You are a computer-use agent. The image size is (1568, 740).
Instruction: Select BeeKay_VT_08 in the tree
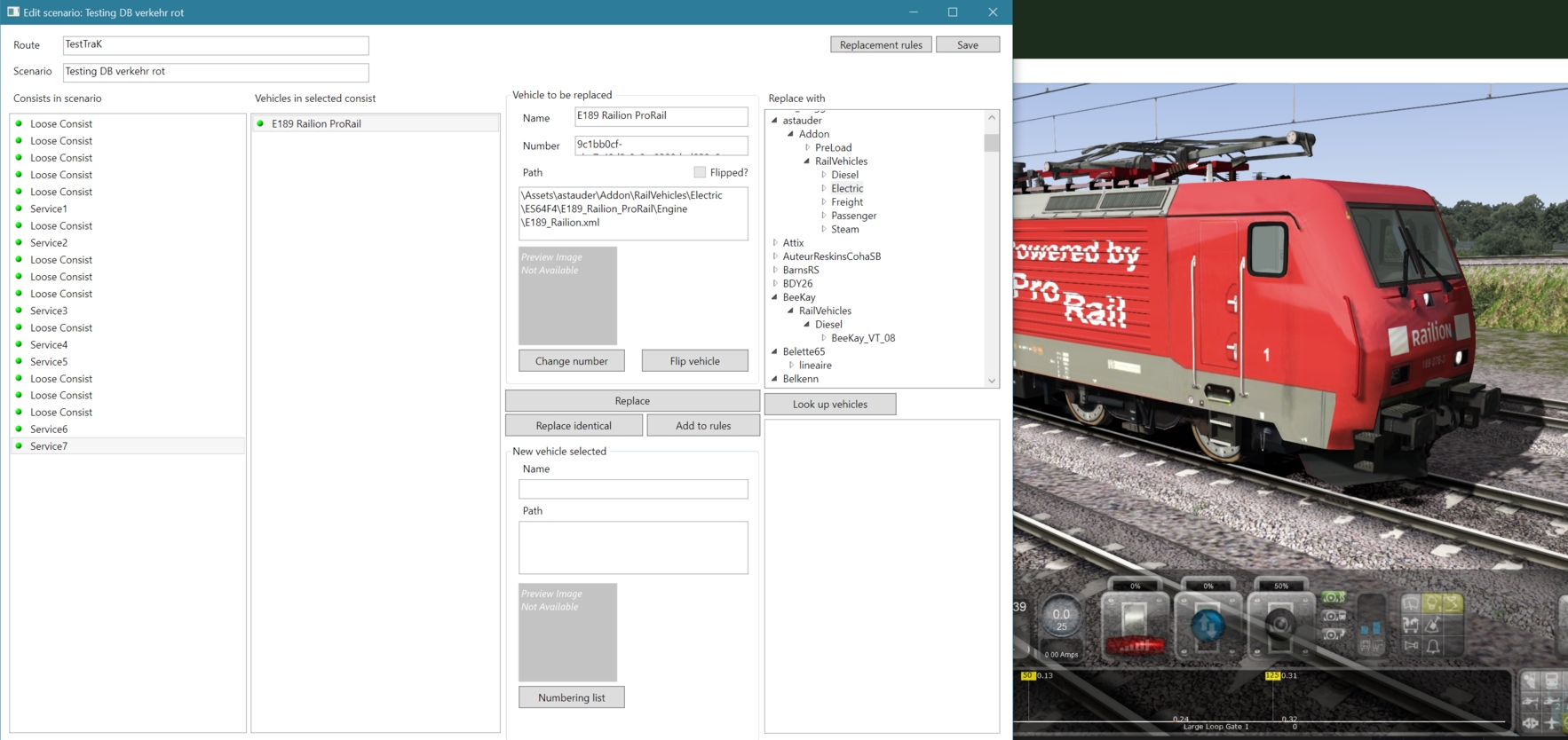[863, 338]
